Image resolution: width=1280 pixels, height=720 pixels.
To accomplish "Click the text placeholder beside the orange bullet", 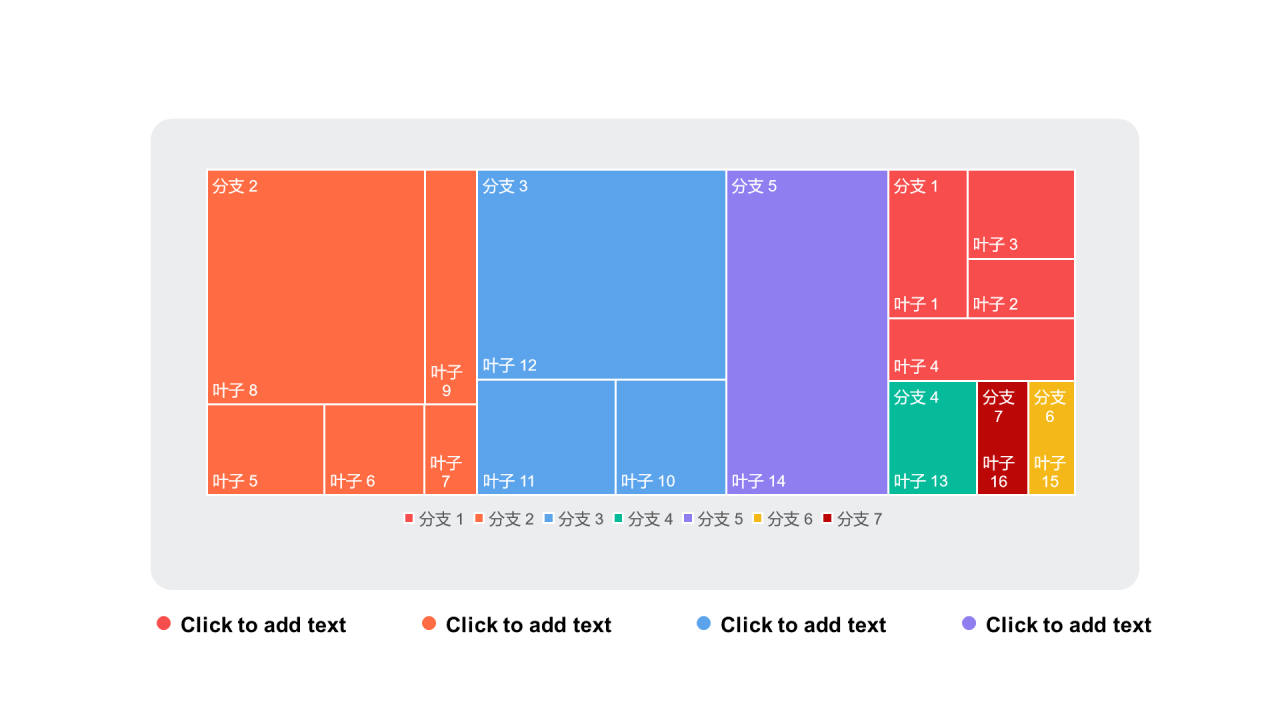I will point(528,625).
